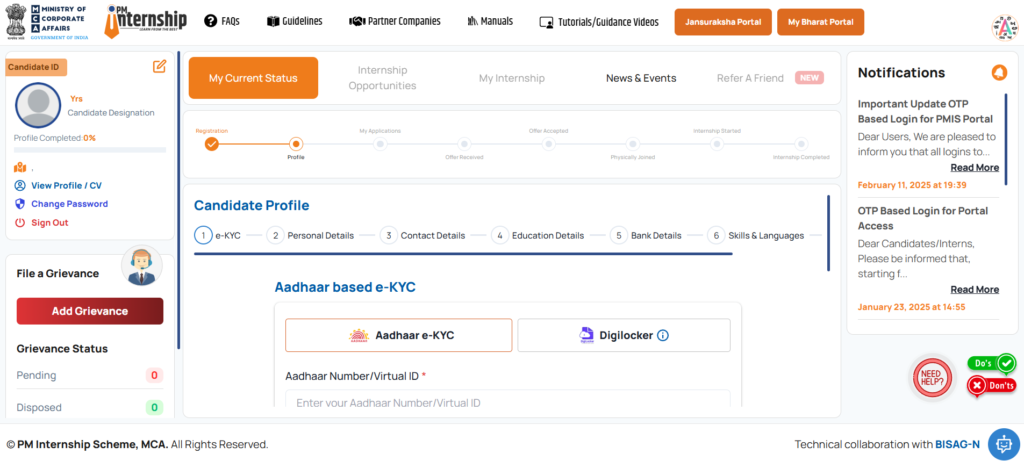The image size is (1024, 461).
Task: Open the Guidelines menu item
Action: (x=295, y=21)
